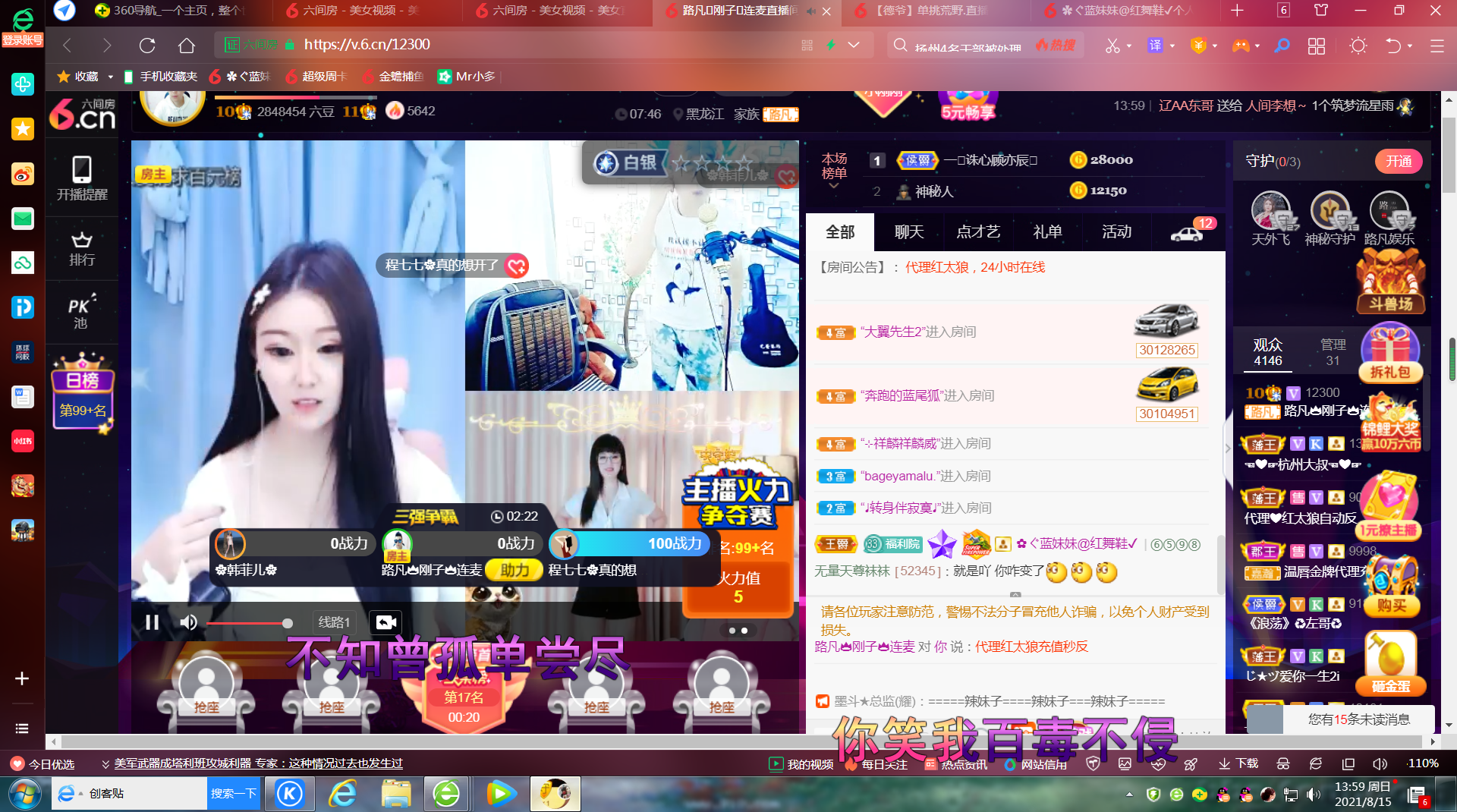Switch to the 点才艺 tab
The height and width of the screenshot is (812, 1457).
pos(978,232)
